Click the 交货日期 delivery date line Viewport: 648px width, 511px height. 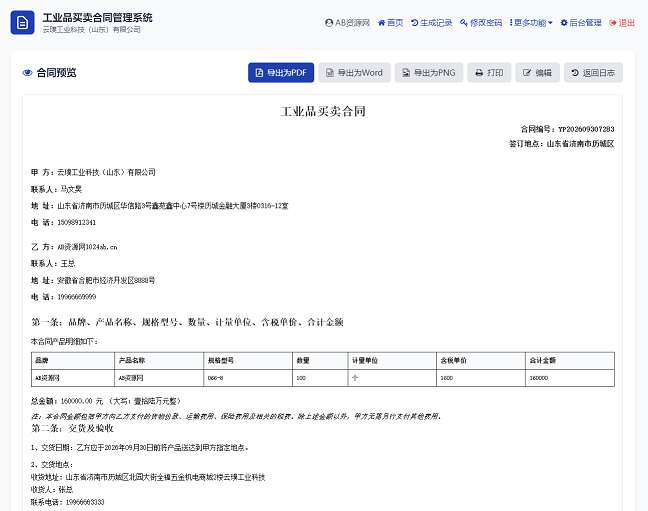click(140, 448)
